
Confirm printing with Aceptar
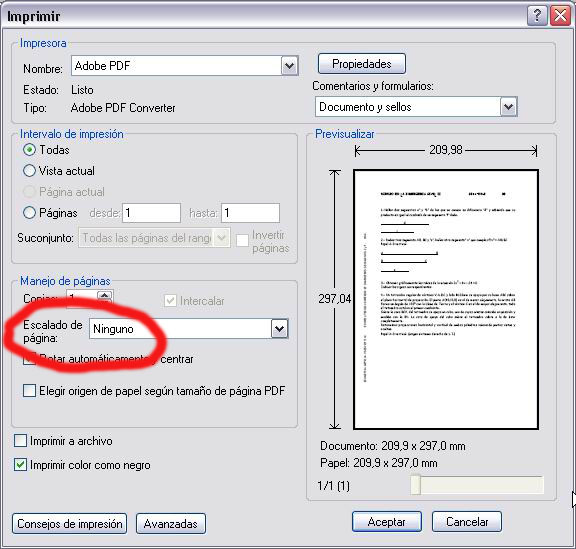pos(386,521)
